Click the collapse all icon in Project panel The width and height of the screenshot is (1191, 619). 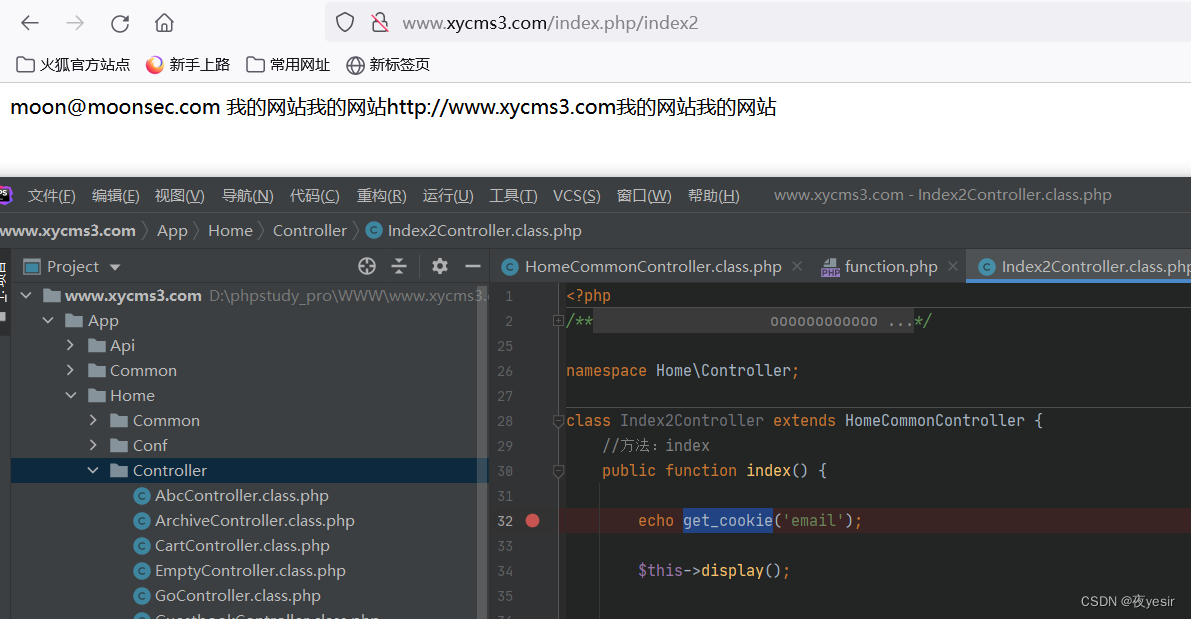coord(399,266)
